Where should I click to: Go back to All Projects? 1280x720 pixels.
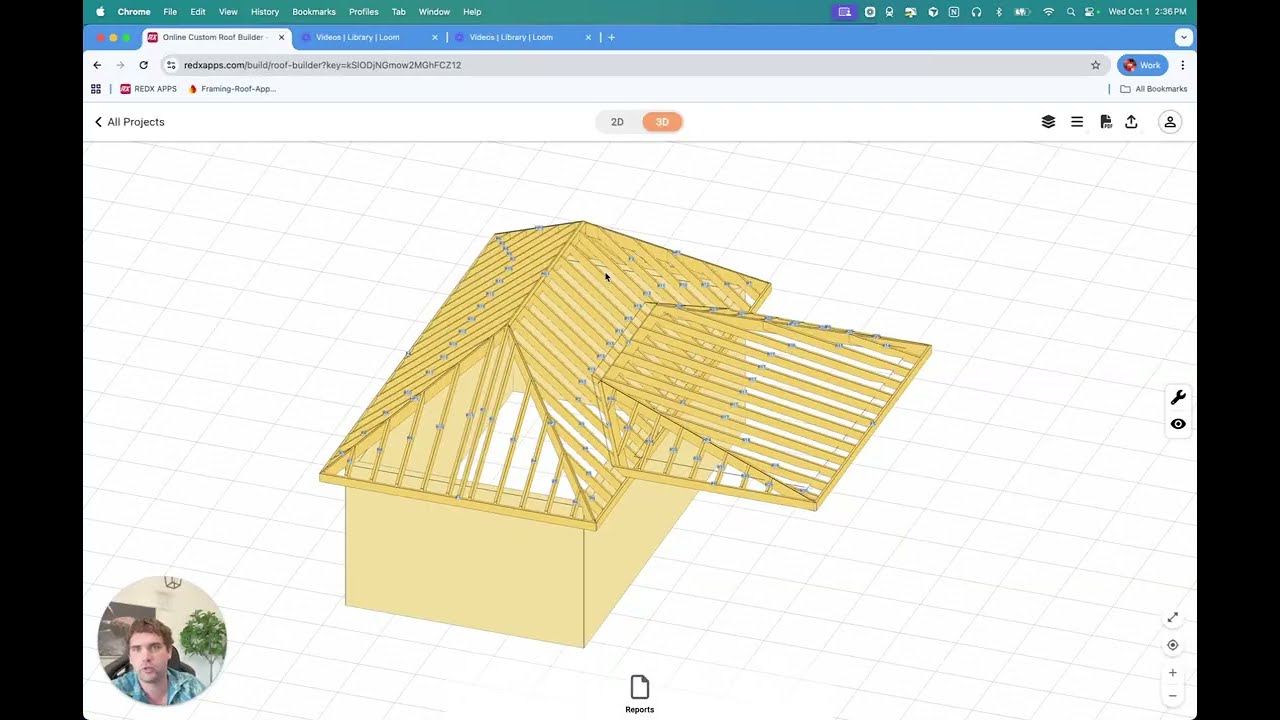pyautogui.click(x=129, y=122)
